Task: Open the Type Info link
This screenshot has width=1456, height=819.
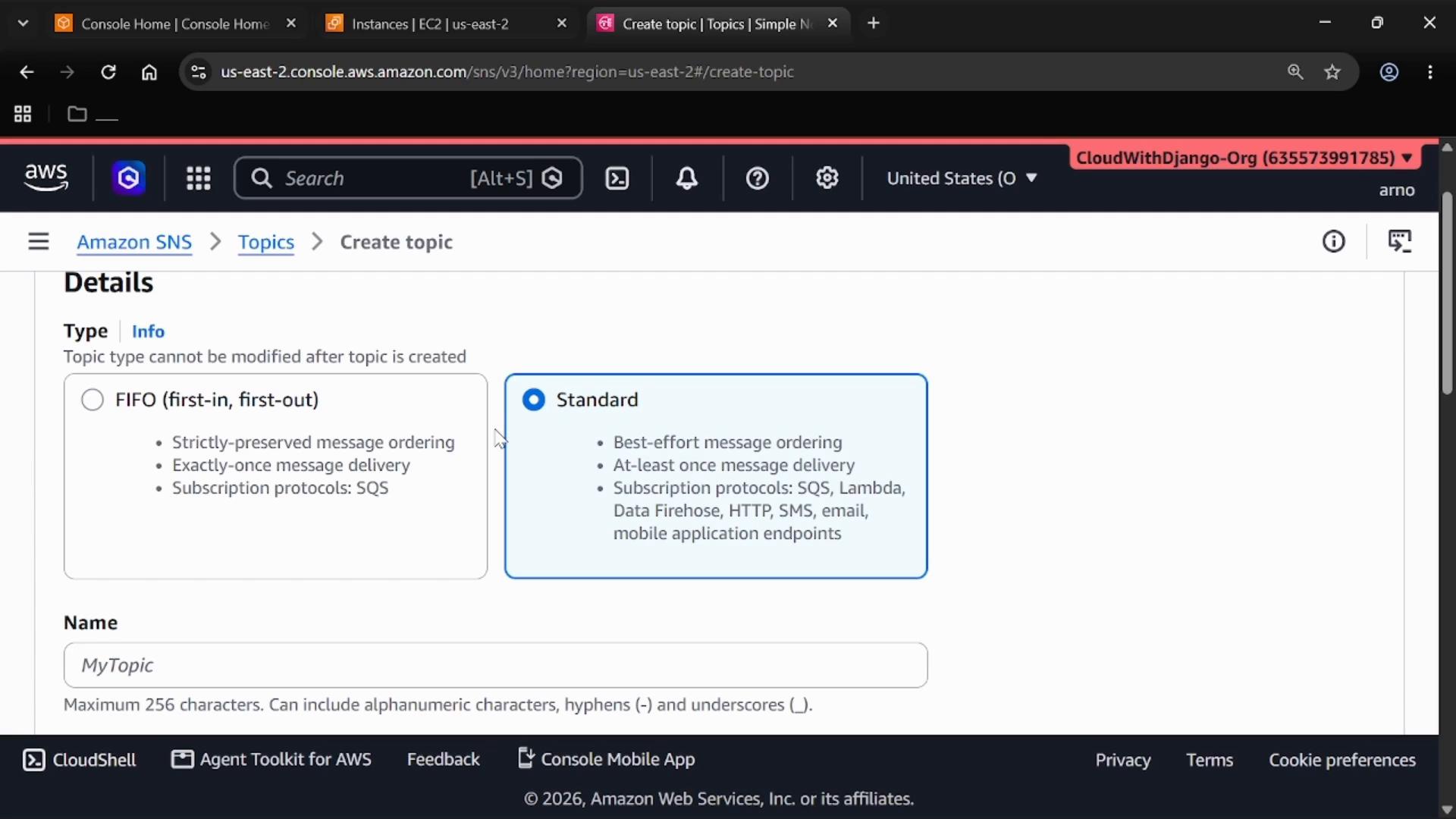Action: [x=148, y=331]
